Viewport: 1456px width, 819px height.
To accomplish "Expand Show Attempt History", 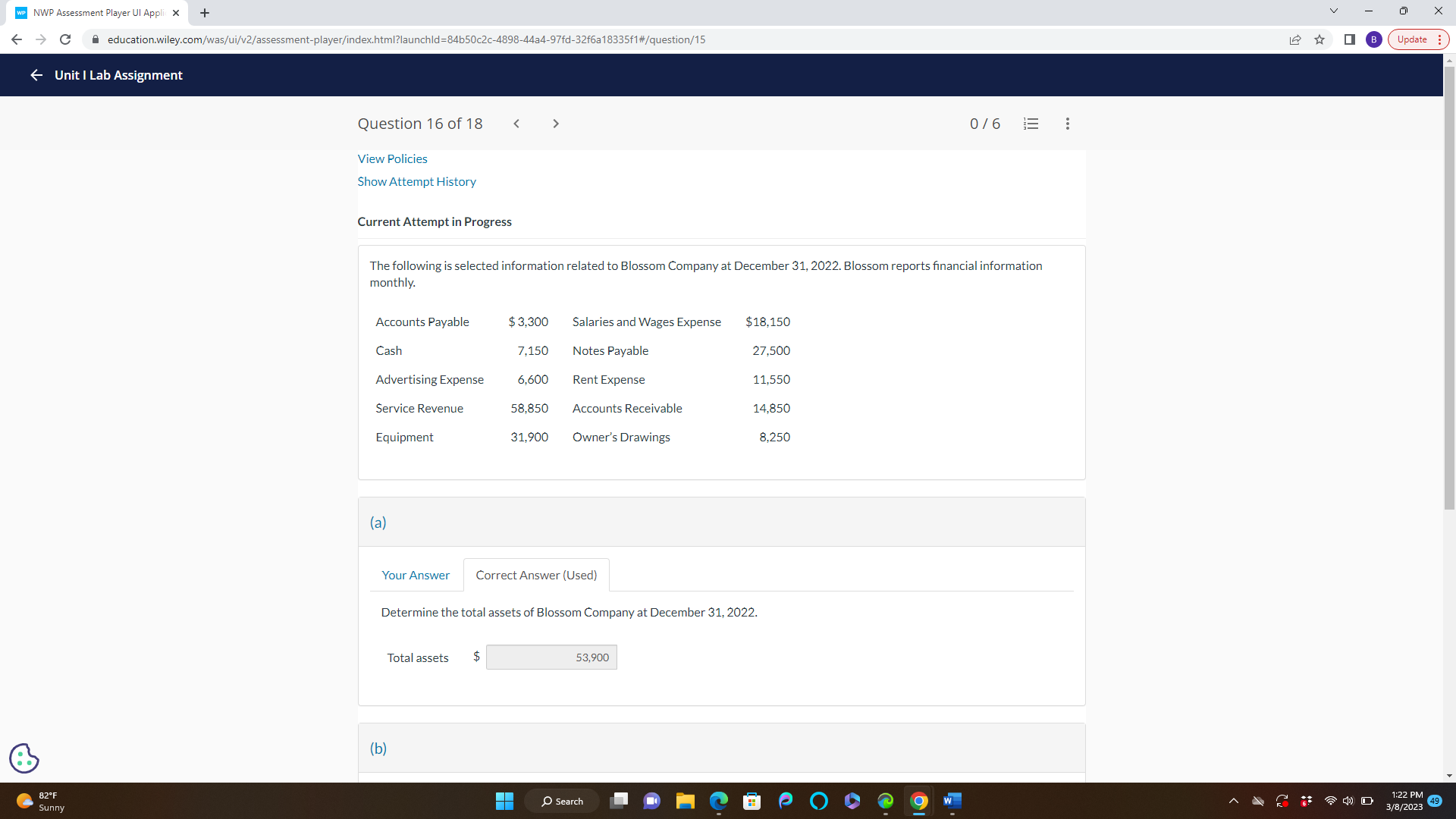I will tap(416, 181).
